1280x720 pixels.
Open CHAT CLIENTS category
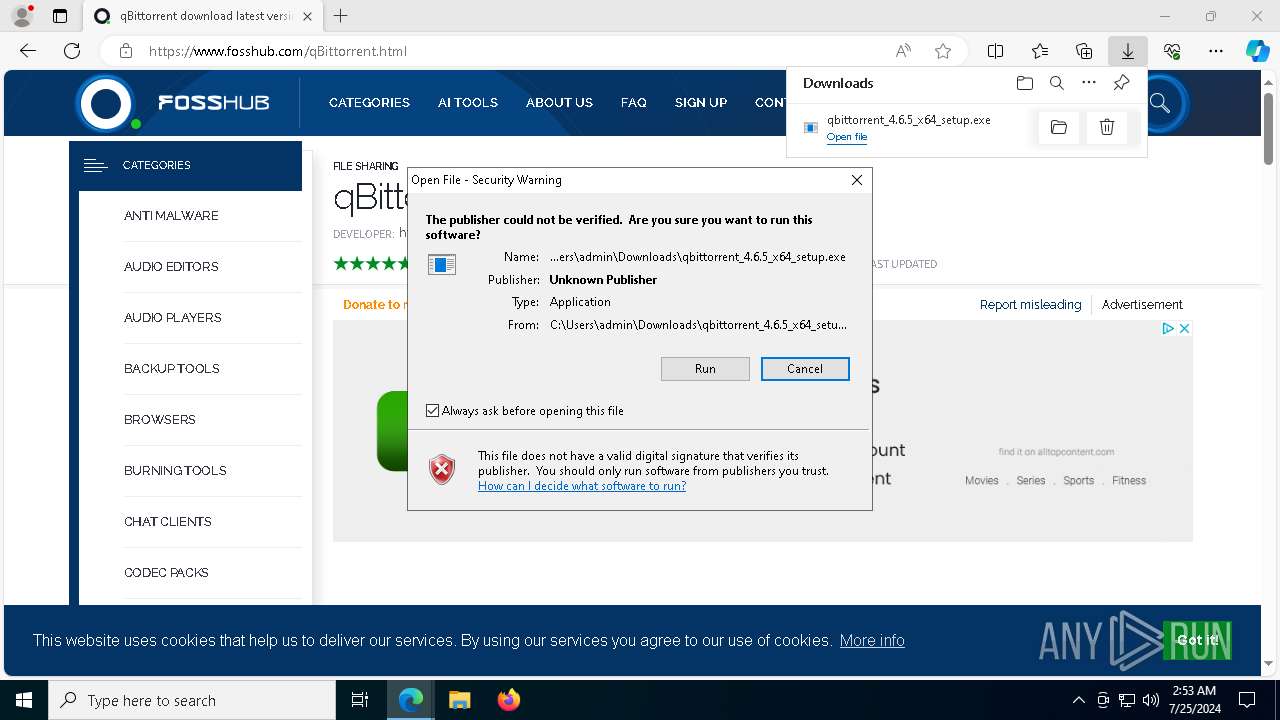point(168,522)
